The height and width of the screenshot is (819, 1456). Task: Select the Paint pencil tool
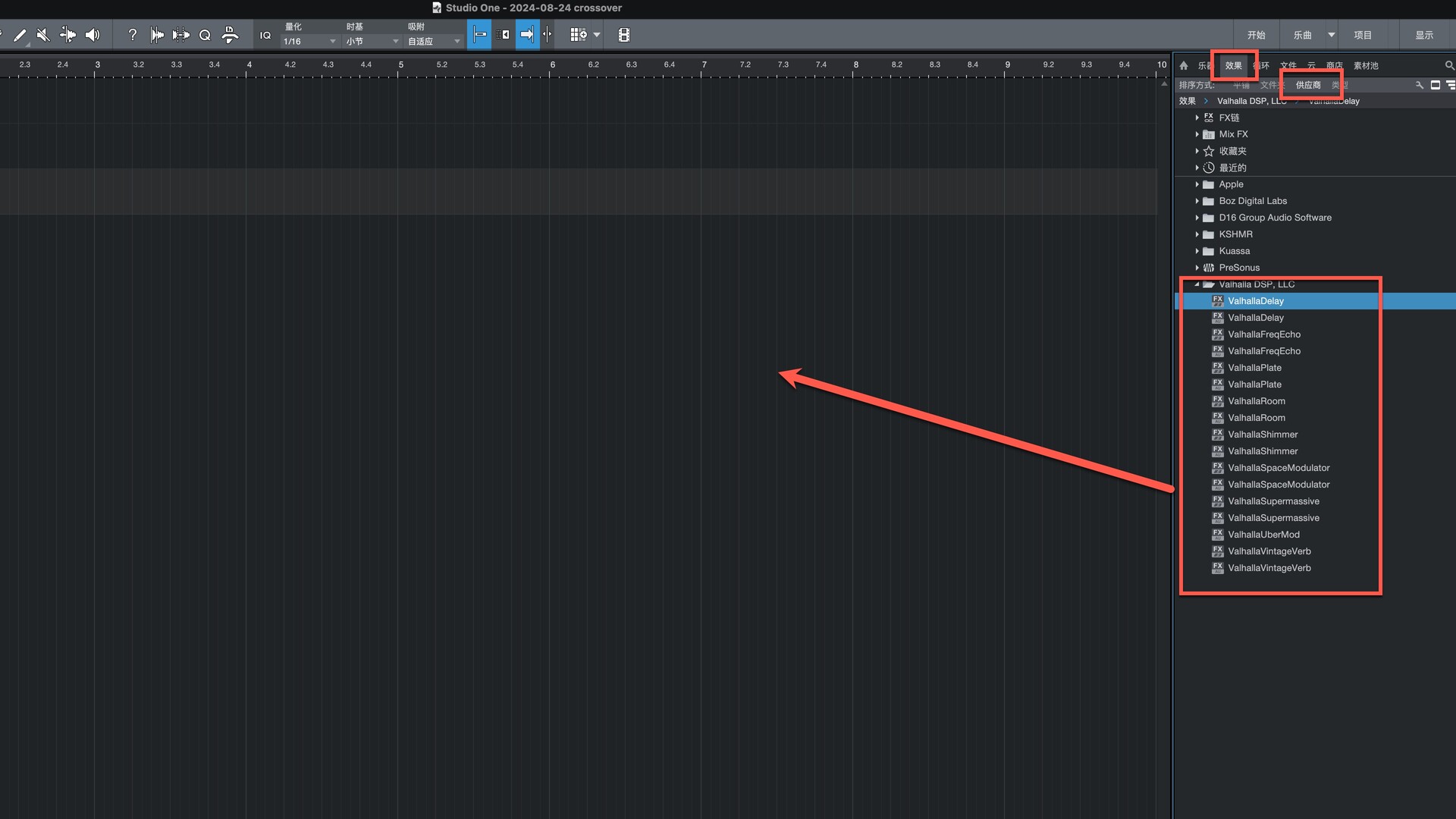coord(20,35)
